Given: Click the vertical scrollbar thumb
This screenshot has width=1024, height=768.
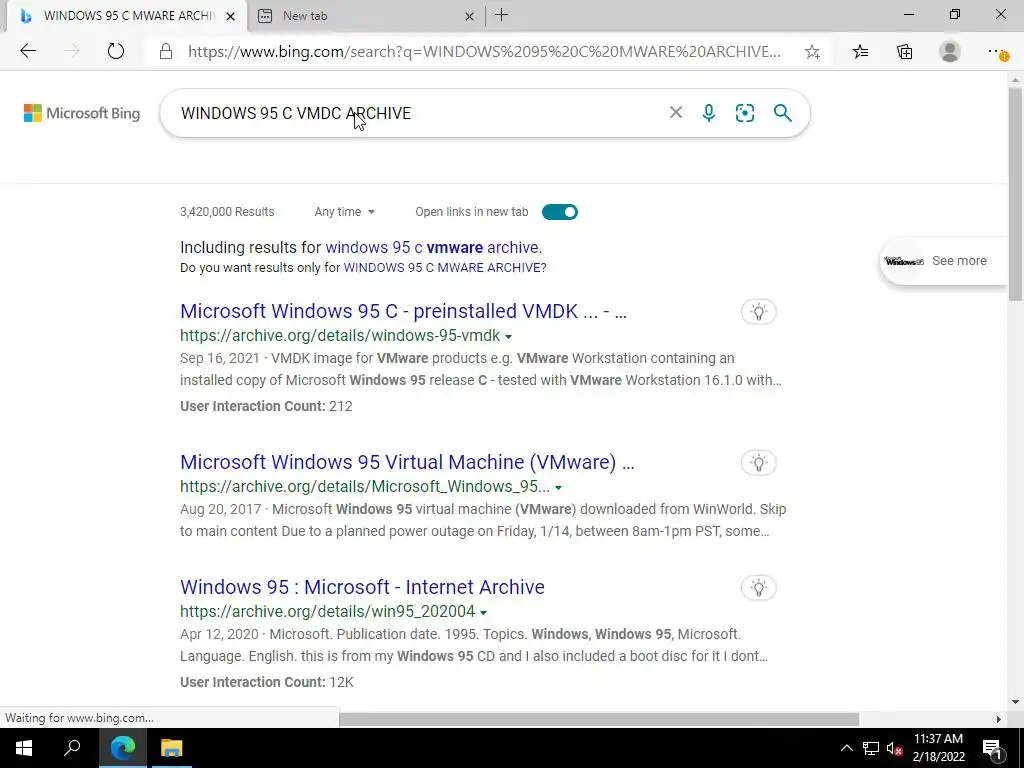Looking at the screenshot, I should point(1015,193).
